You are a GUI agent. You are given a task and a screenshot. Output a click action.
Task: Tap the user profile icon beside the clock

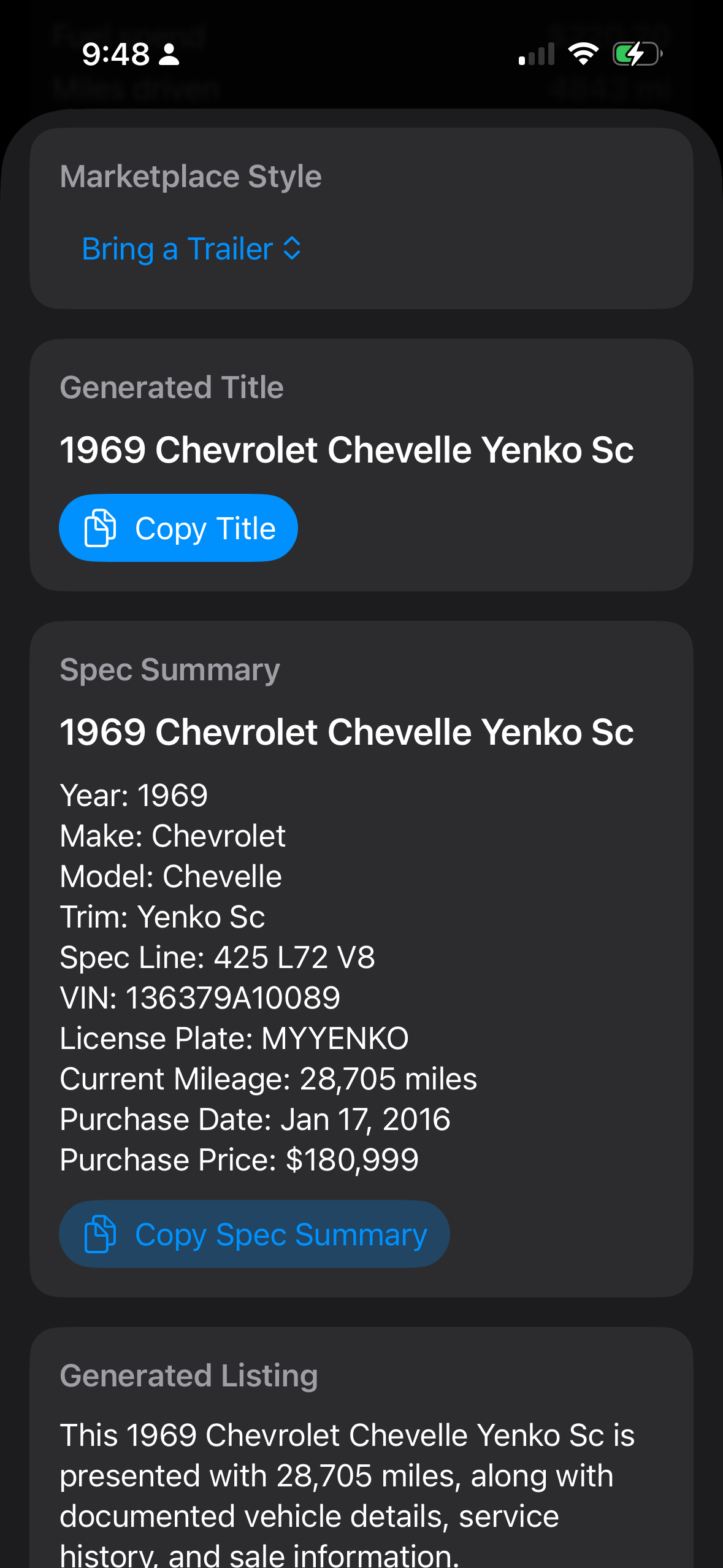pyautogui.click(x=168, y=55)
